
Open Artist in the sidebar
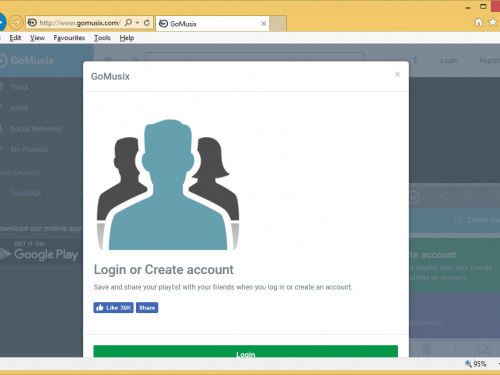[x=19, y=108]
